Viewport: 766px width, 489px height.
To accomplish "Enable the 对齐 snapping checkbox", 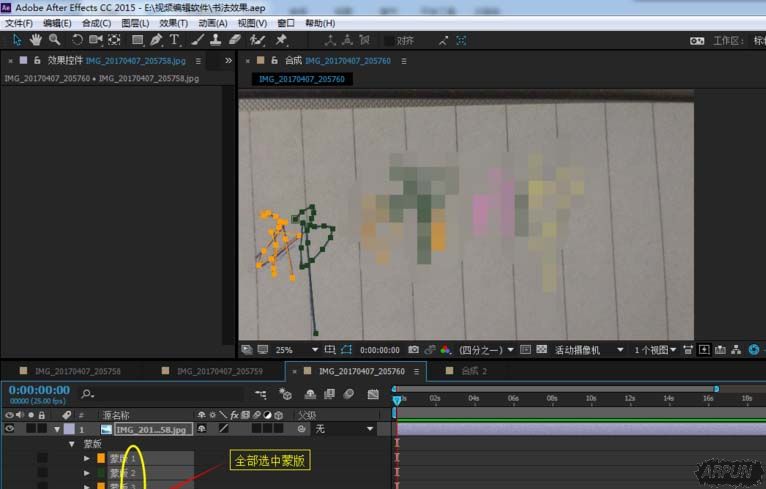I will 389,41.
